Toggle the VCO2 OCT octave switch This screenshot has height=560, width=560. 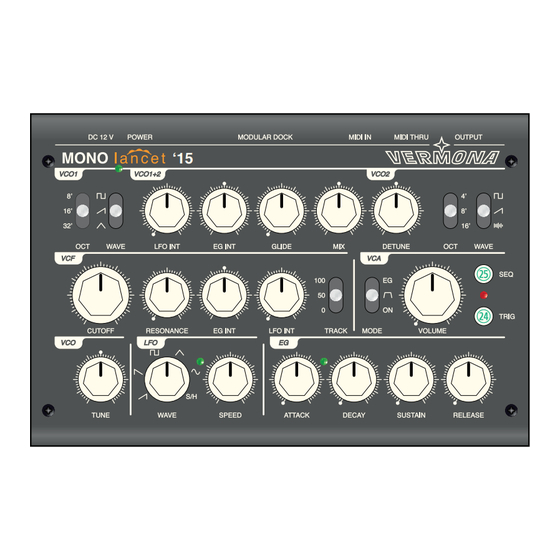coord(450,211)
